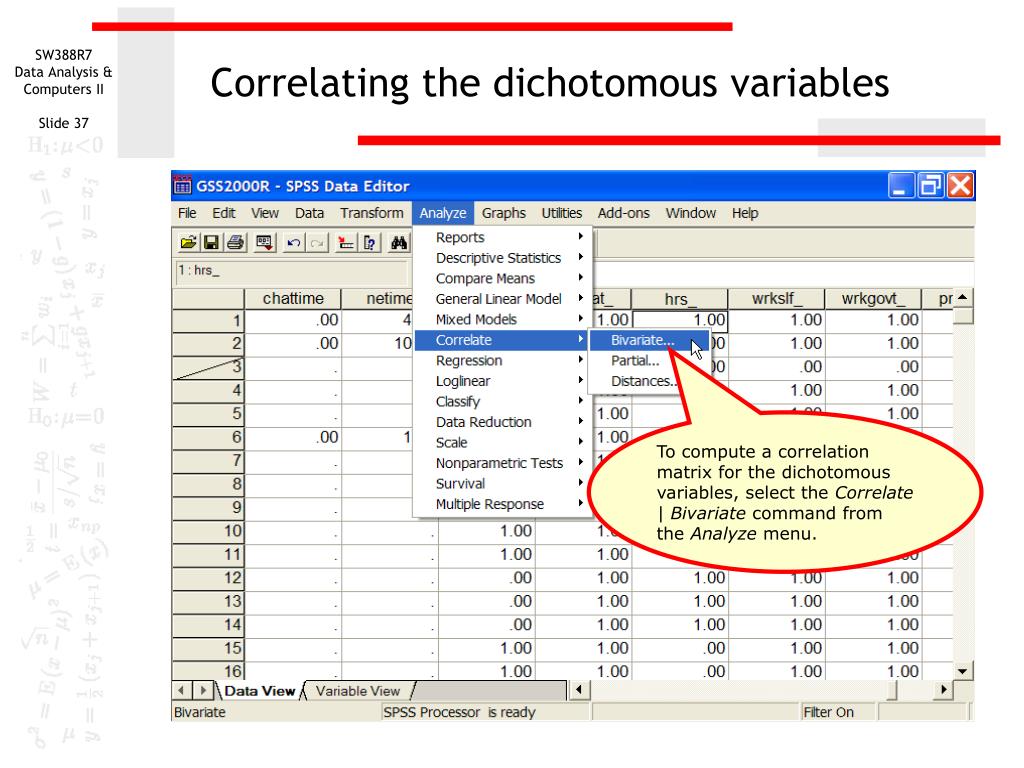This screenshot has width=1024, height=768.
Task: Click the wrkgovt_ cell in row 15
Action: [x=872, y=648]
